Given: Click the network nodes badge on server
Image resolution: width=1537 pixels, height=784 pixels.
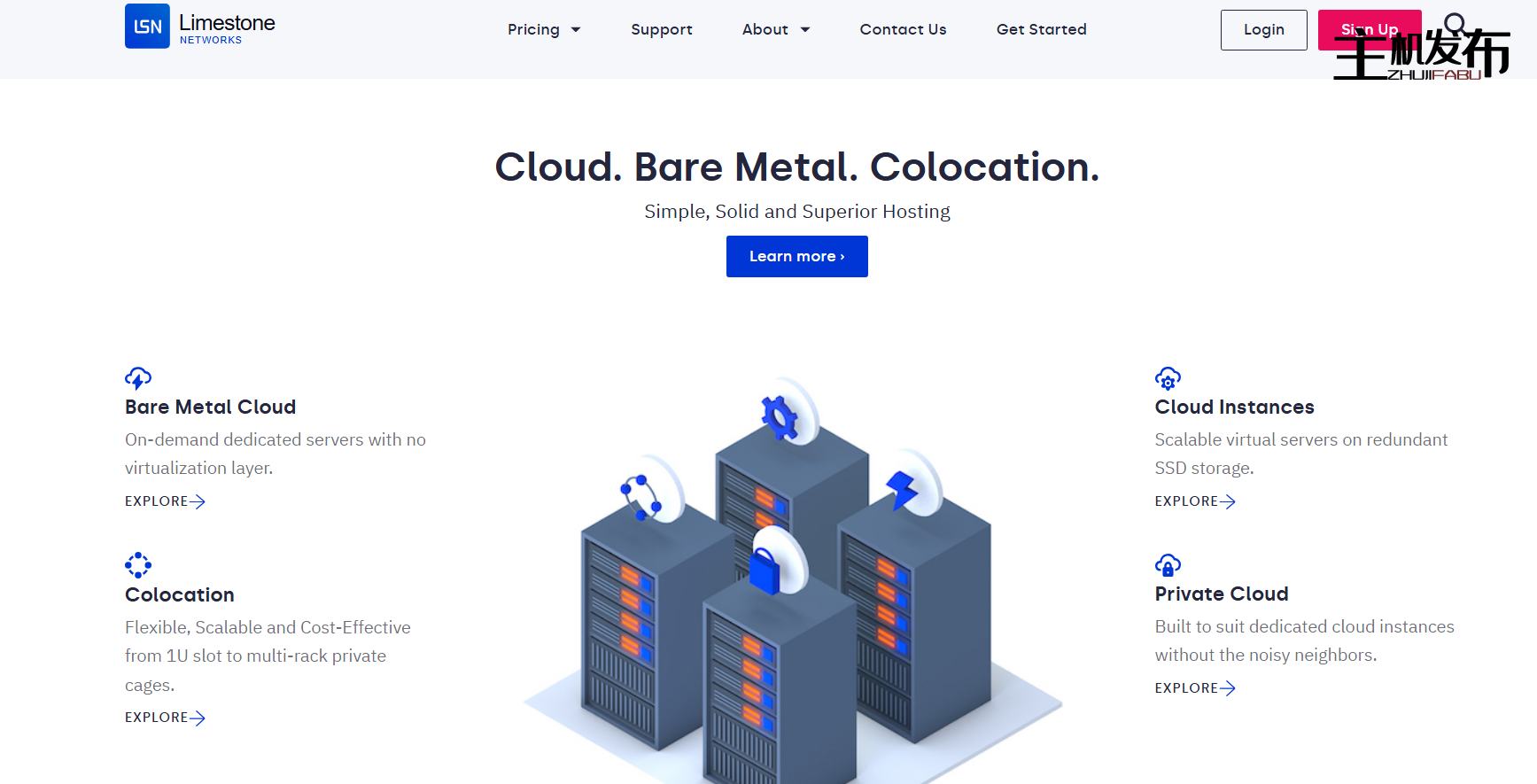Looking at the screenshot, I should tap(640, 497).
